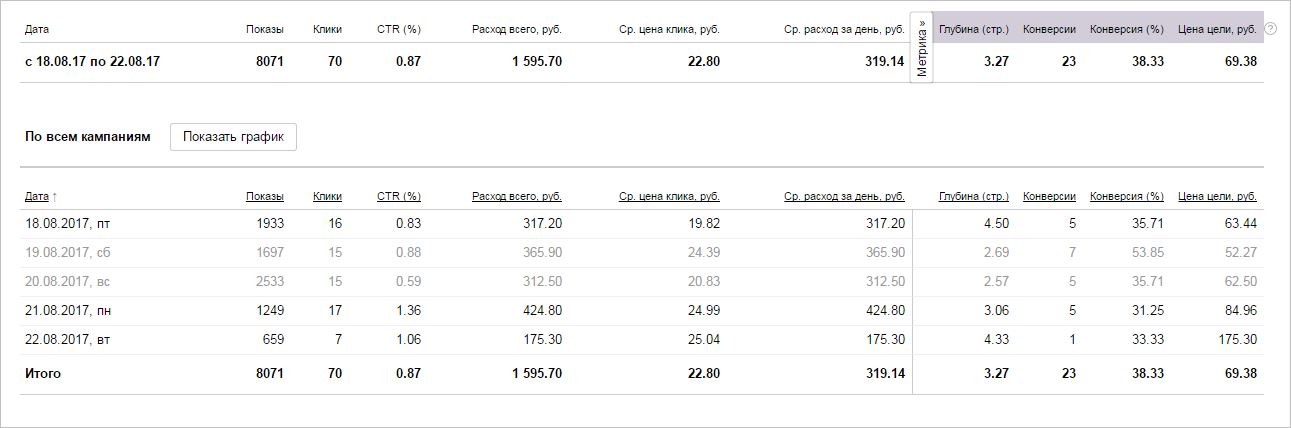Viewport: 1291px width, 428px height.
Task: Collapse the Метрика side tab
Action: tap(921, 48)
